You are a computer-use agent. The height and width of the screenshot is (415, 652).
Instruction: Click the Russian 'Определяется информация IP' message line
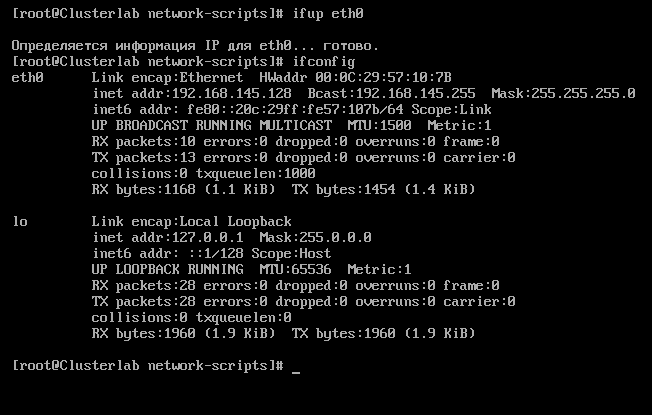[195, 46]
